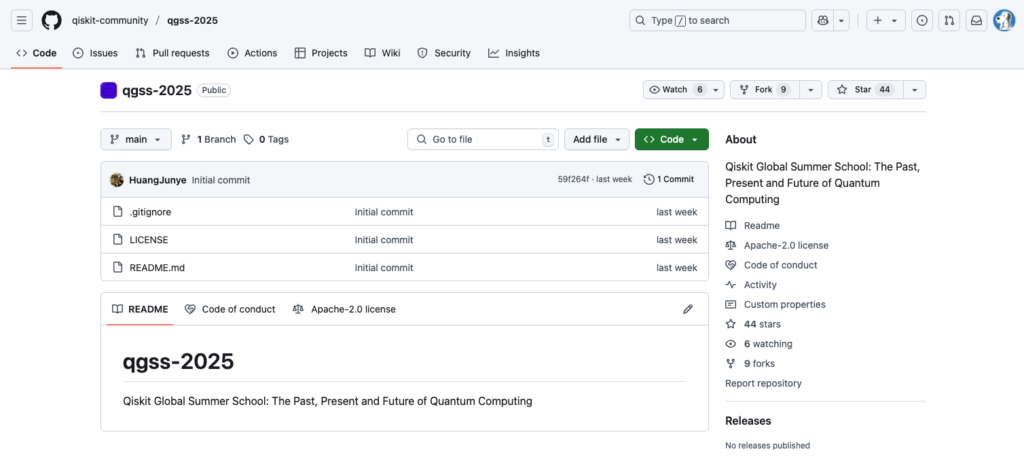Image resolution: width=1024 pixels, height=460 pixels.
Task: Expand the Star lists dropdown arrow
Action: click(x=915, y=90)
